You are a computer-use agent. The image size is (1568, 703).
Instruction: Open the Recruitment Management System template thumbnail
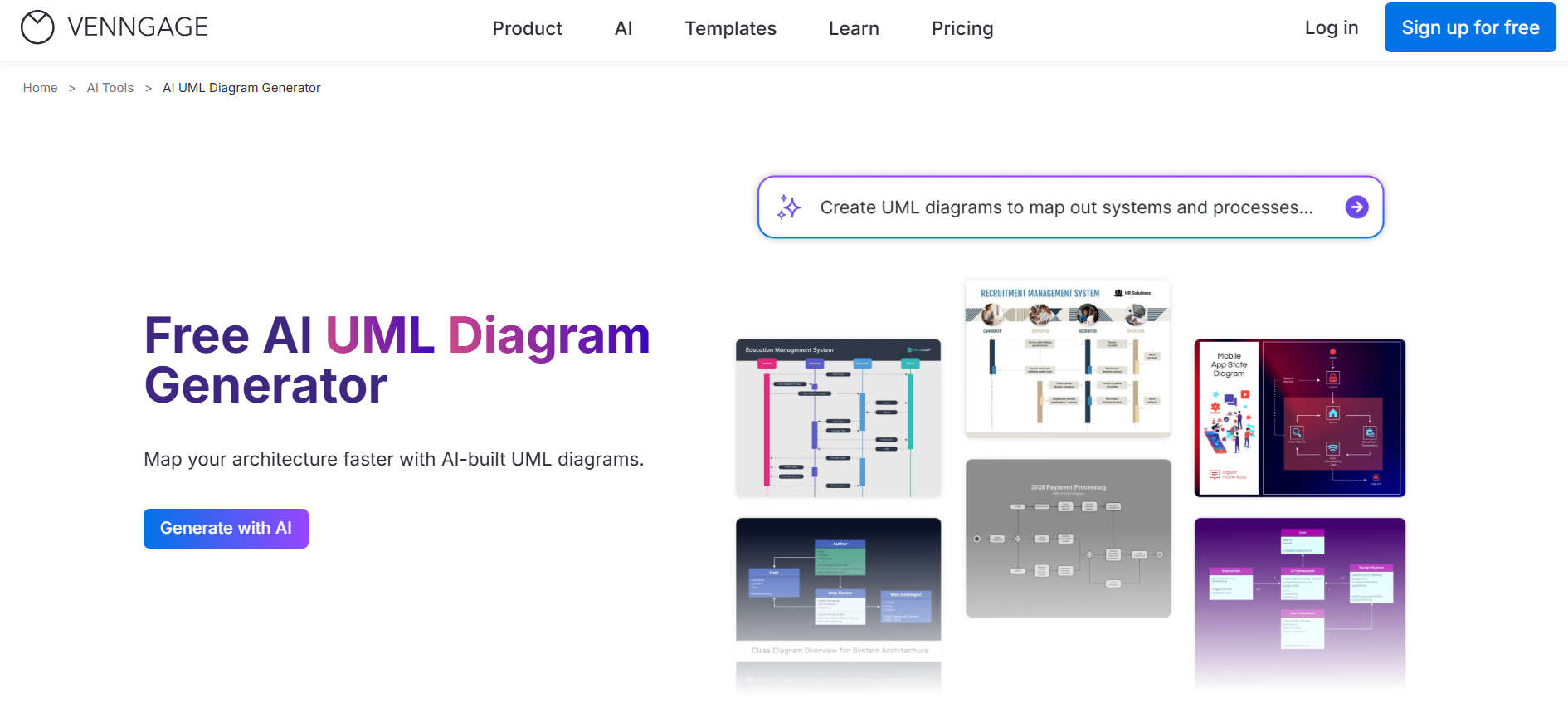(1068, 359)
